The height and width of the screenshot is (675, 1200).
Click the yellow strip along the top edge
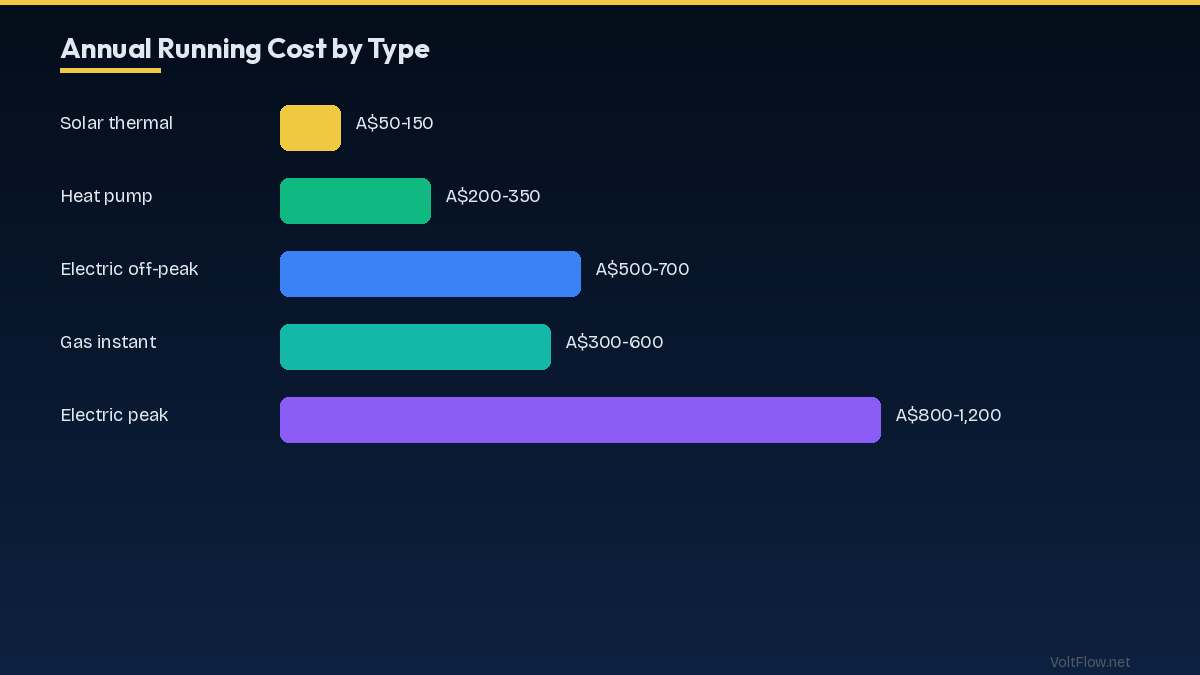point(600,2)
